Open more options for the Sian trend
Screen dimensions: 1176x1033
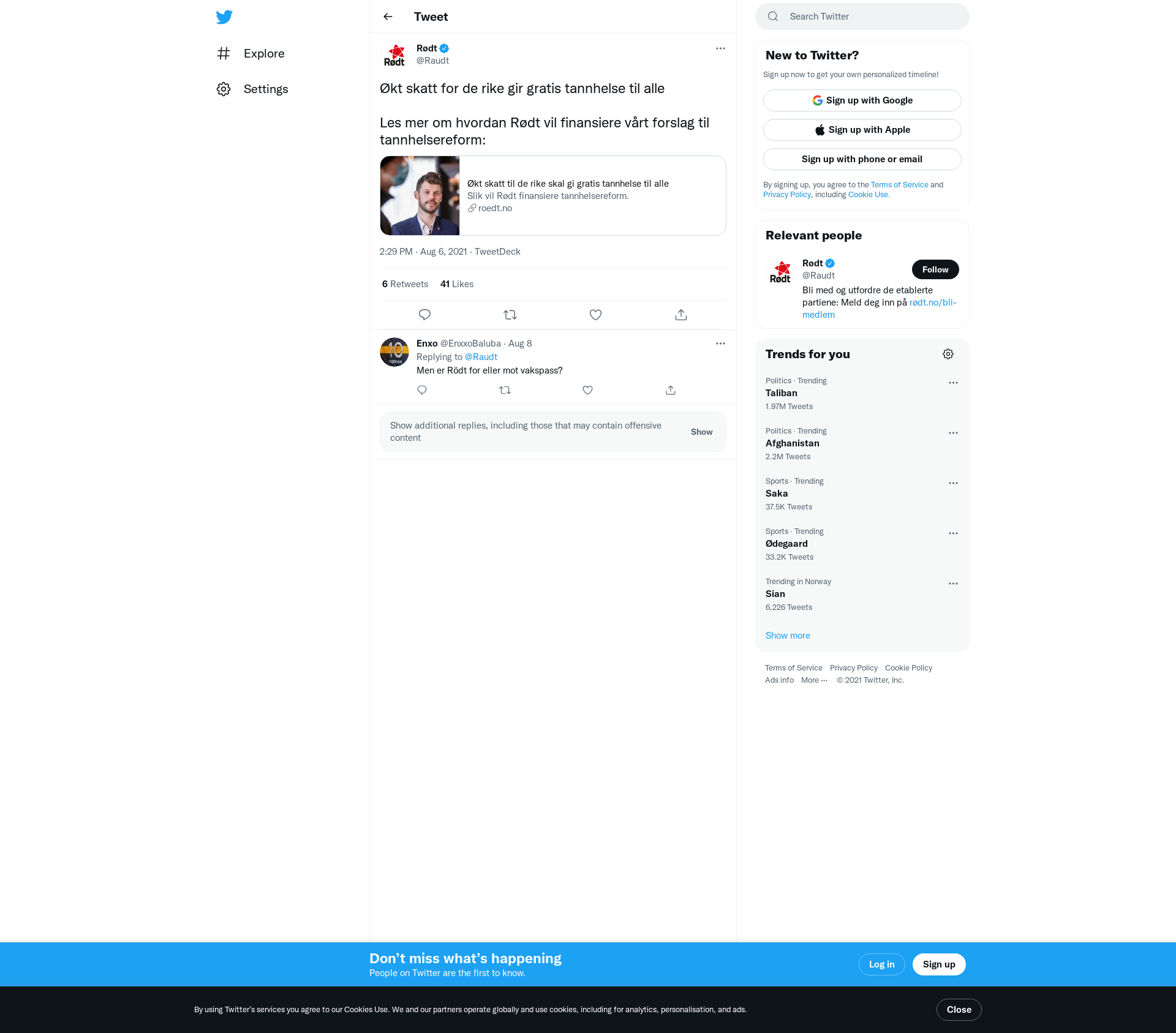(953, 584)
